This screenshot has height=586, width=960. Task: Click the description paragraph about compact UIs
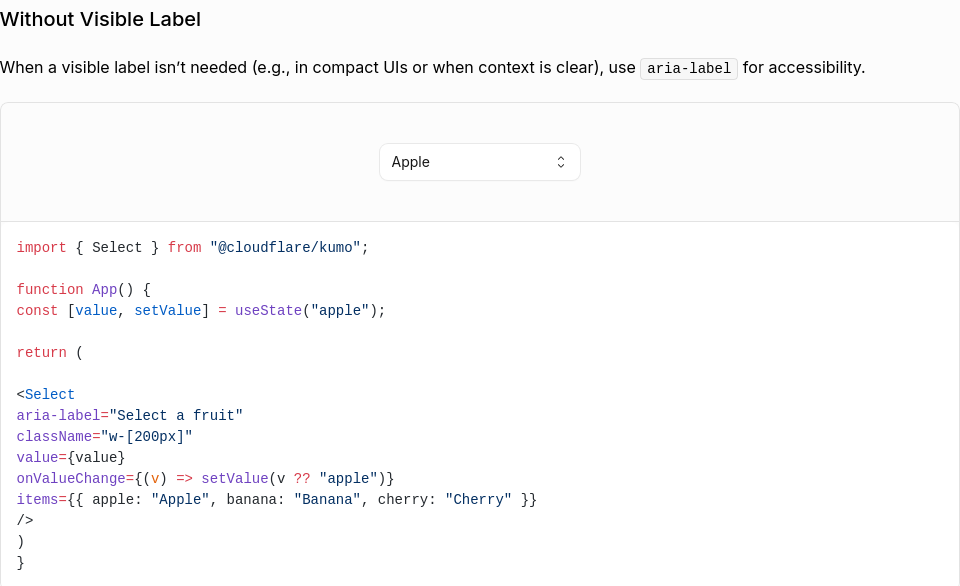pos(432,67)
